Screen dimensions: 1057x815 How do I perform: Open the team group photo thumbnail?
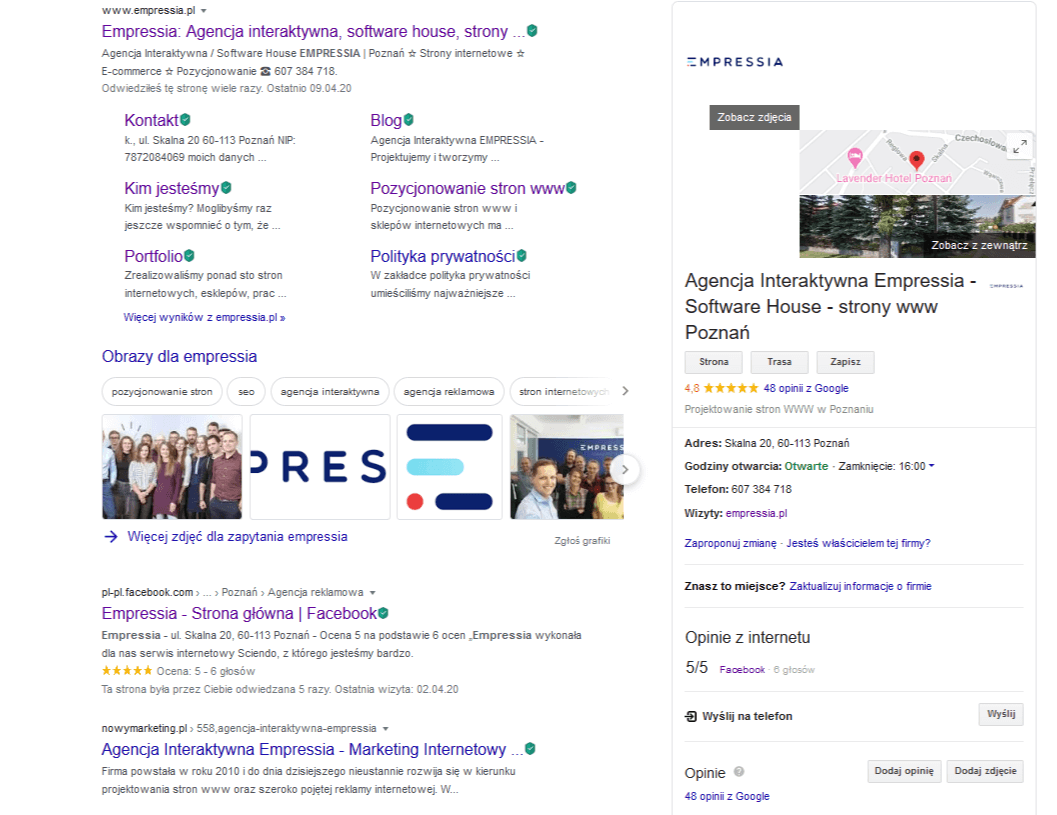172,466
